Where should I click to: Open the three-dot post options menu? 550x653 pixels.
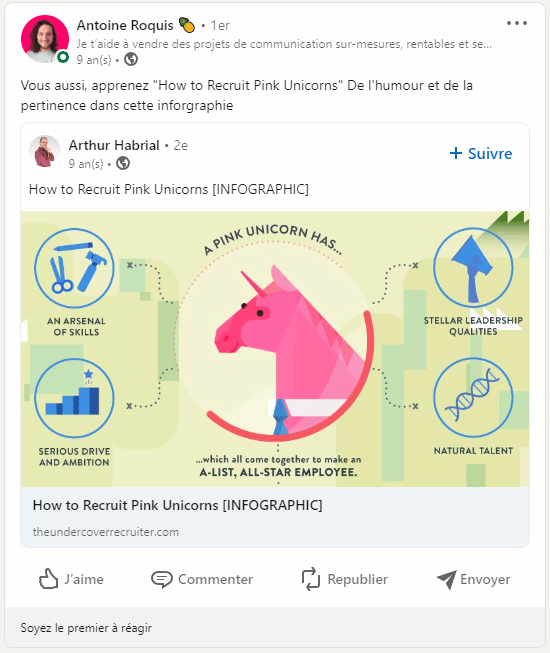pos(517,23)
